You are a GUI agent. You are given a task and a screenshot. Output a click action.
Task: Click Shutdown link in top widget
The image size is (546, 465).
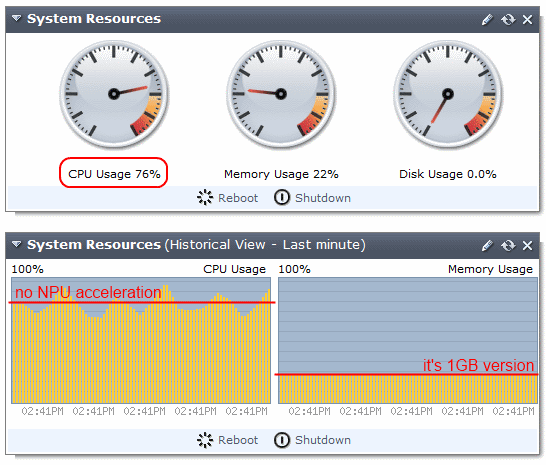tap(323, 198)
